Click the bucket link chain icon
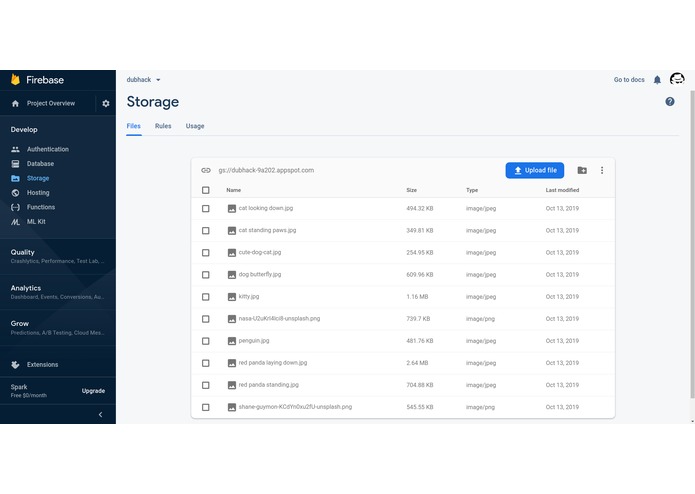The width and height of the screenshot is (695, 494). coord(206,170)
